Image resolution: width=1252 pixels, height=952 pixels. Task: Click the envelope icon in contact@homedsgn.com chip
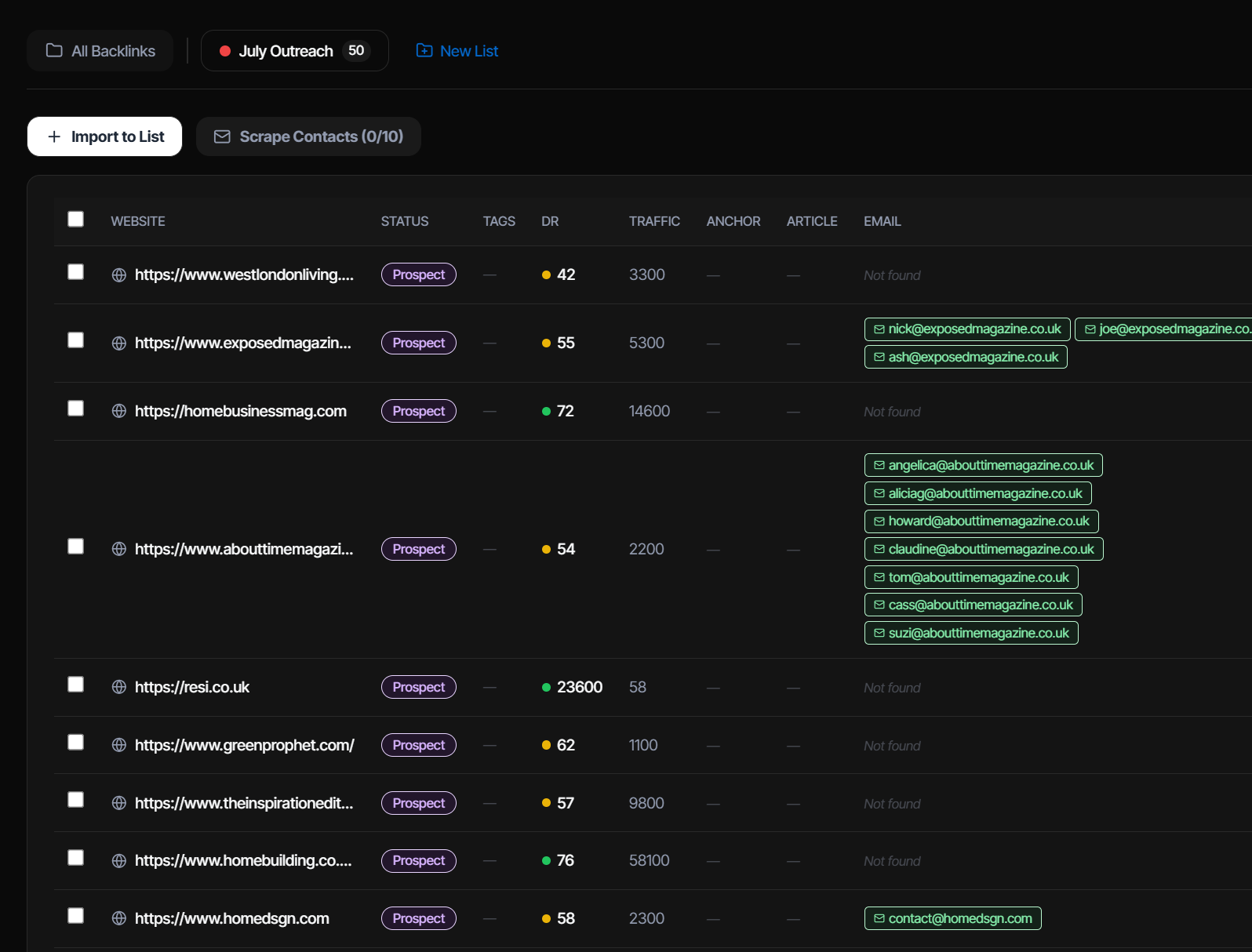pos(879,918)
